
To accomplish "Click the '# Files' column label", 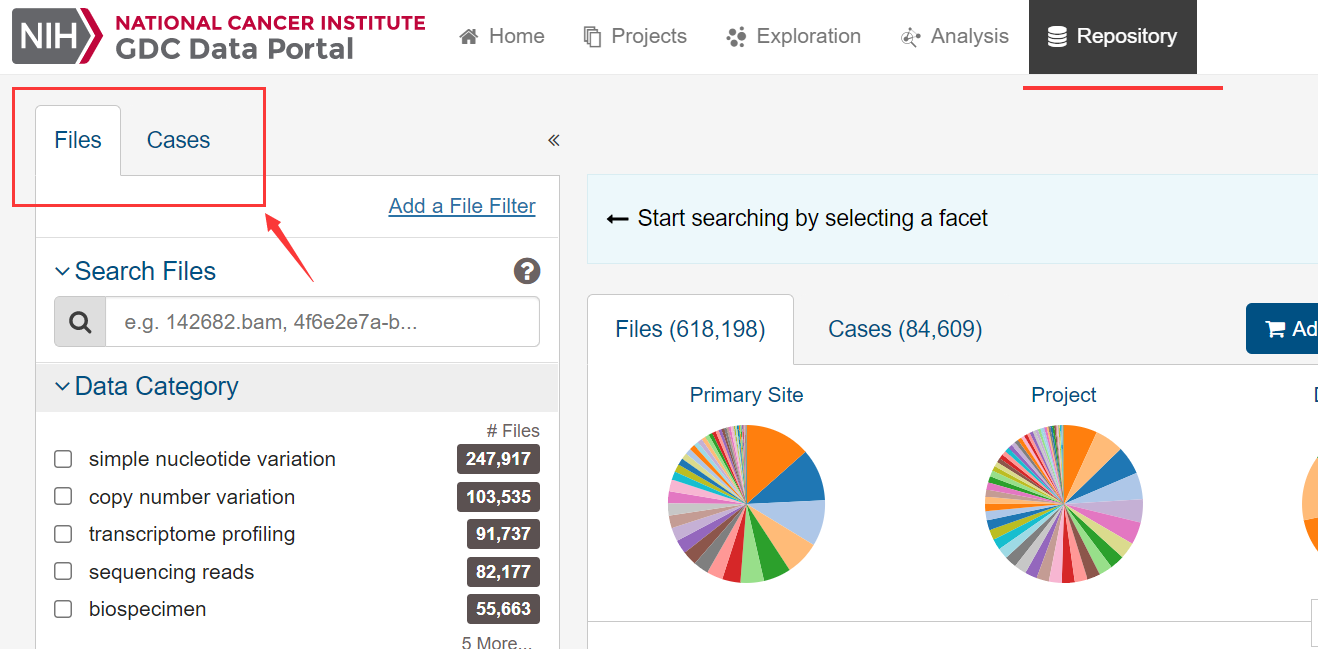I will click(x=513, y=431).
